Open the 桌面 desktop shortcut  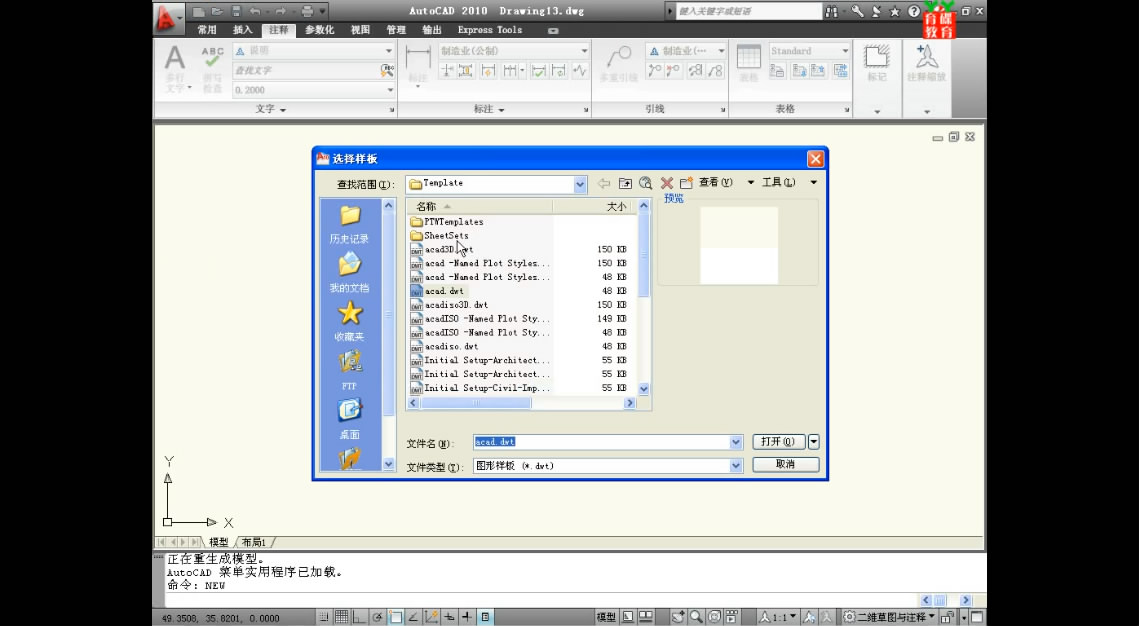pos(349,419)
